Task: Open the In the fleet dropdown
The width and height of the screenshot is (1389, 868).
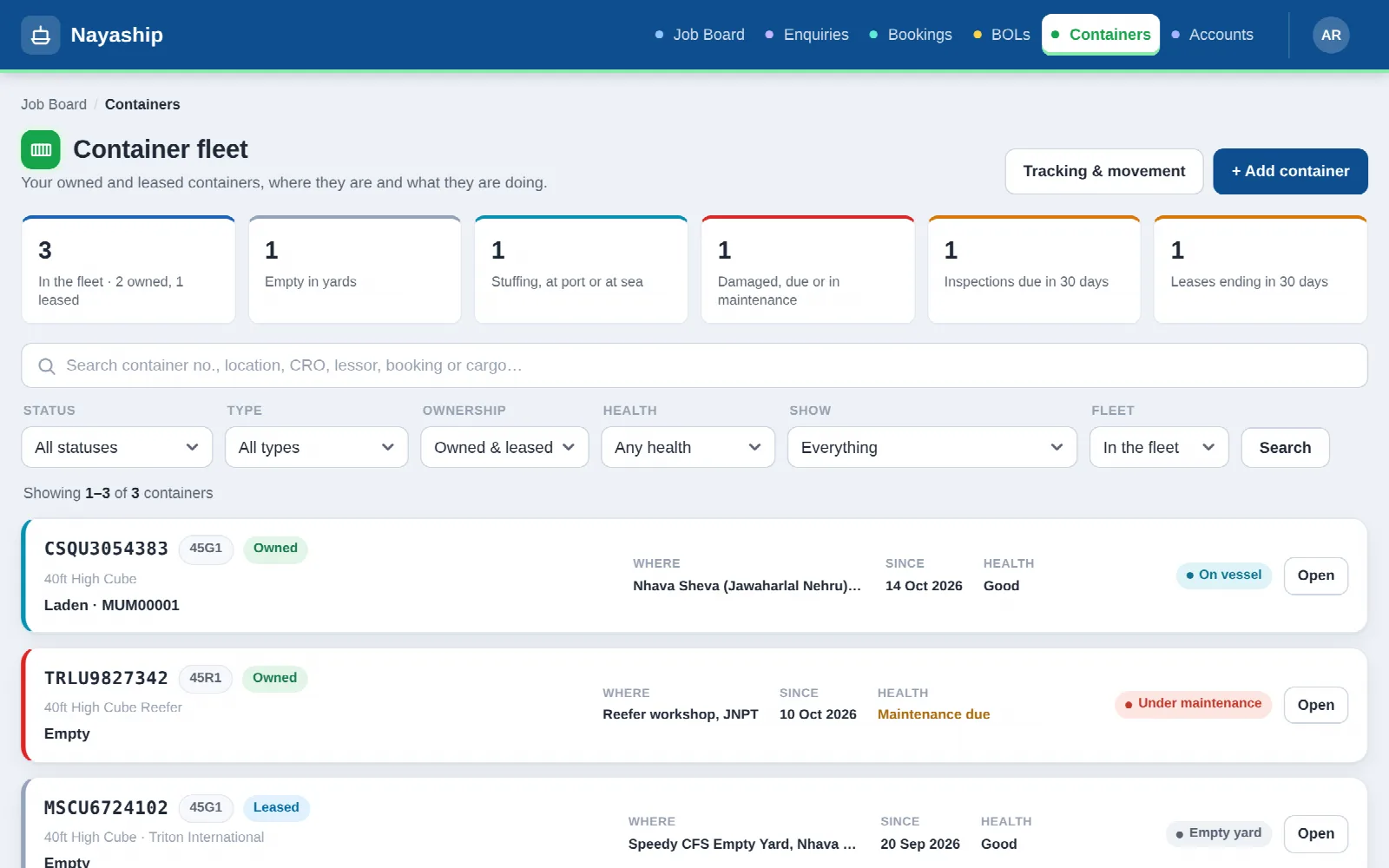Action: pyautogui.click(x=1159, y=447)
